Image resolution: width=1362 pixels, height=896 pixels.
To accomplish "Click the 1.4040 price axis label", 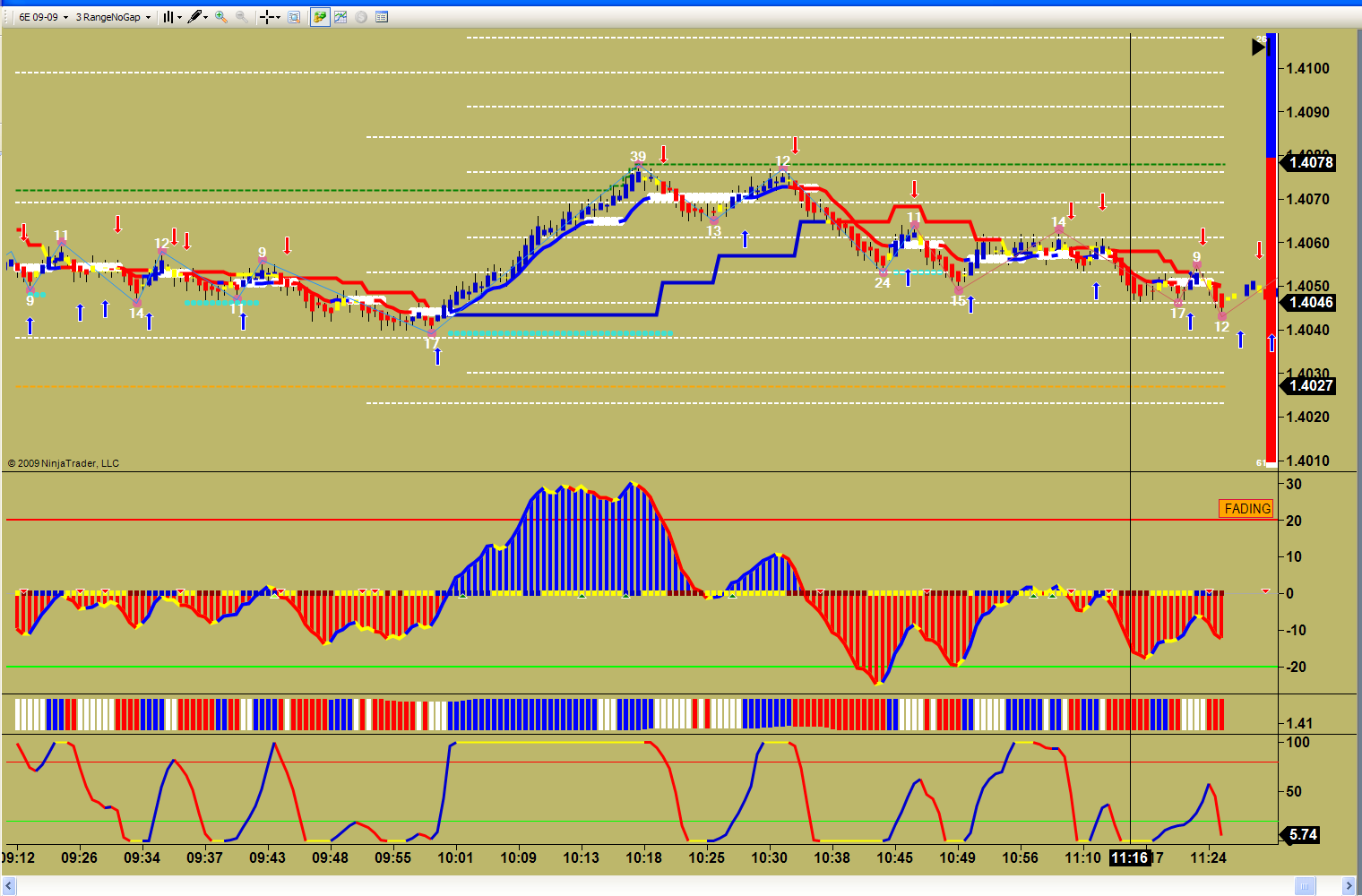I will (x=1308, y=330).
